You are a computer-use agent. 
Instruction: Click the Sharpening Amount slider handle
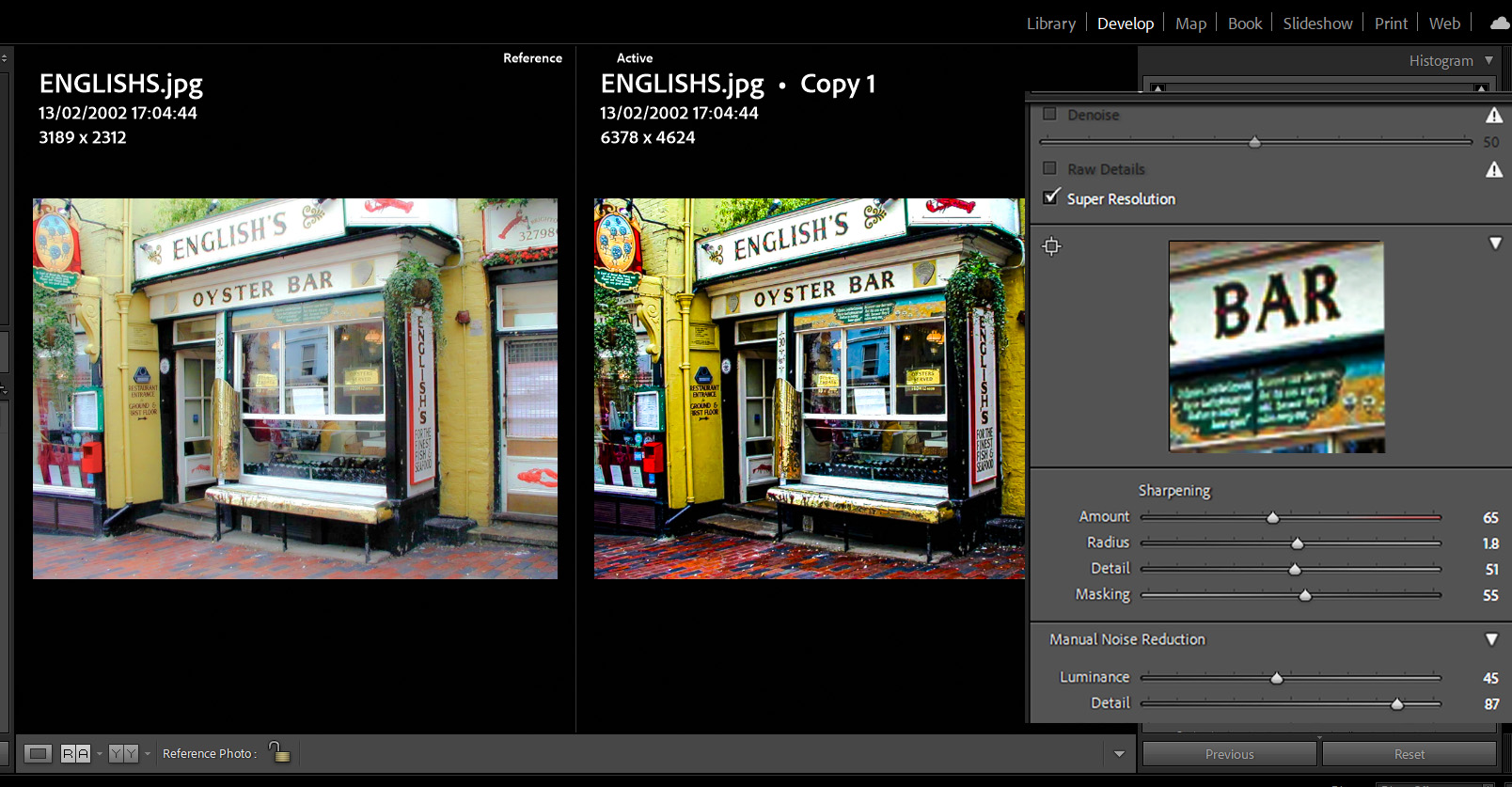pyautogui.click(x=1273, y=517)
